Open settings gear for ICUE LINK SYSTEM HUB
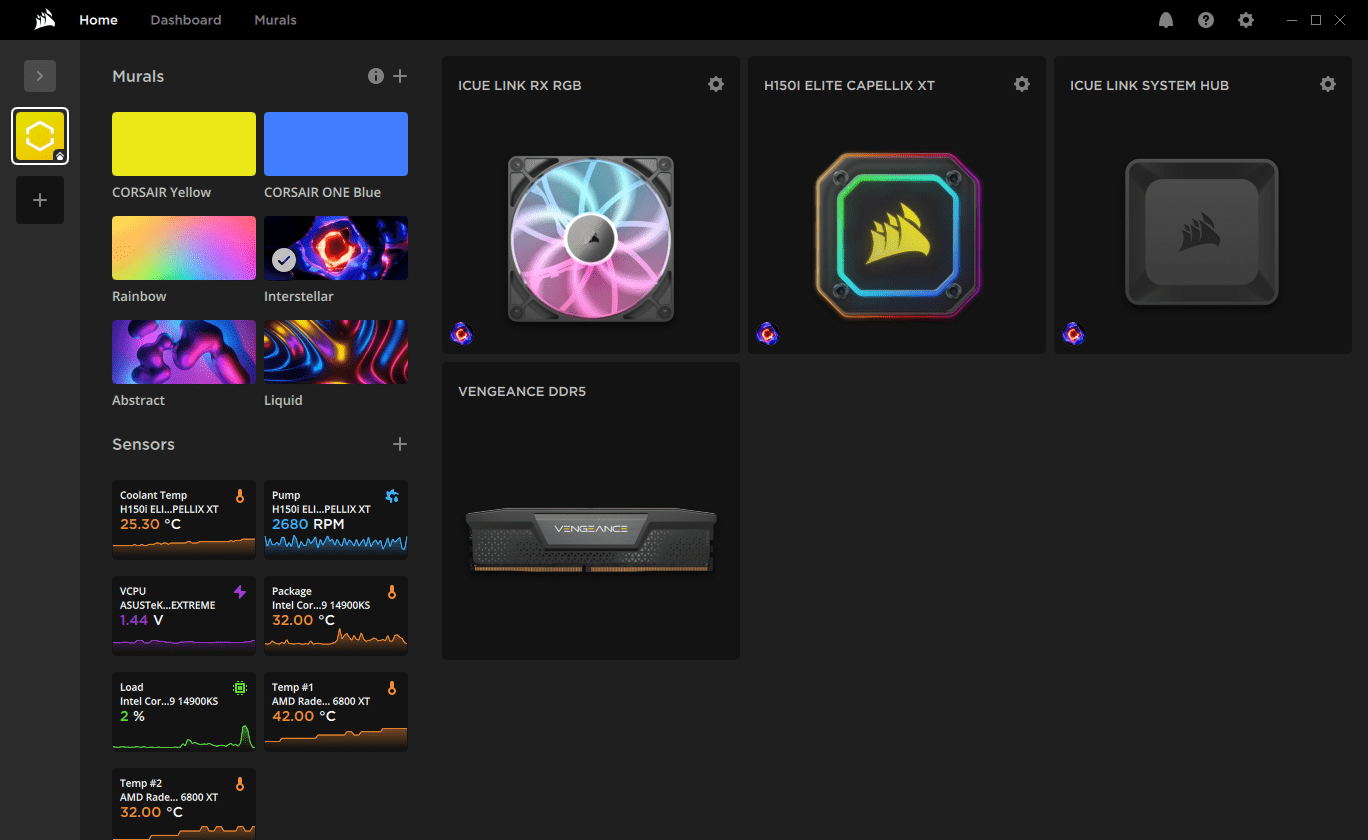 1328,85
